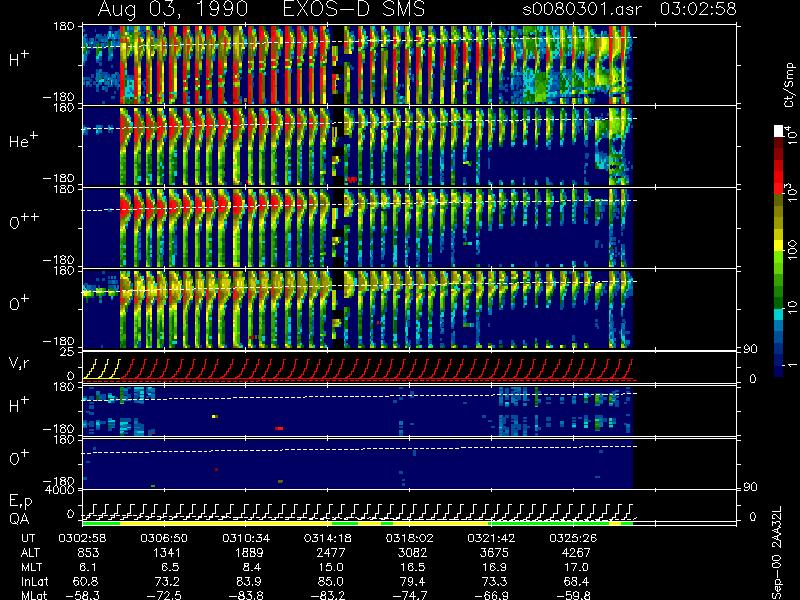
Task: Click the O+ panel label above E,p
Action: 19,457
